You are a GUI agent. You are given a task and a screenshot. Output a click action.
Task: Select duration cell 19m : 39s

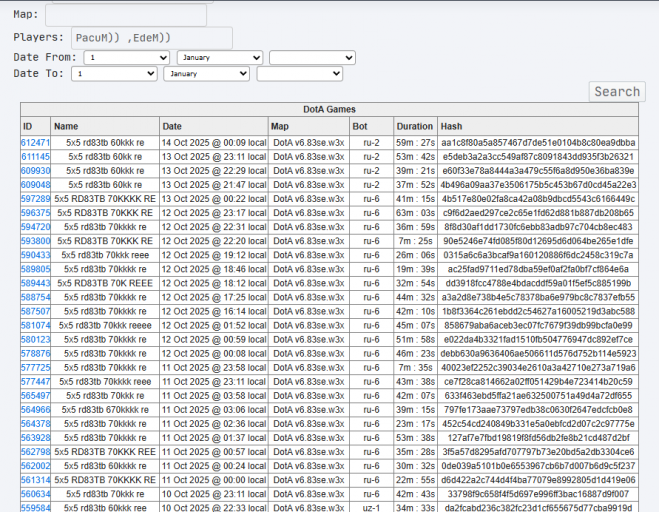(415, 269)
